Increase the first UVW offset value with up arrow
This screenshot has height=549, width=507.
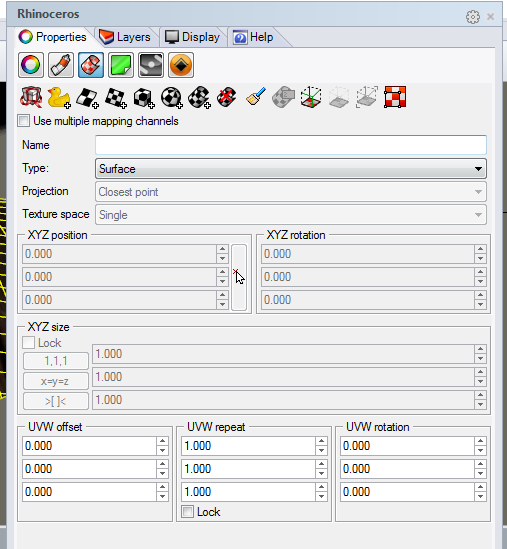(x=162, y=441)
